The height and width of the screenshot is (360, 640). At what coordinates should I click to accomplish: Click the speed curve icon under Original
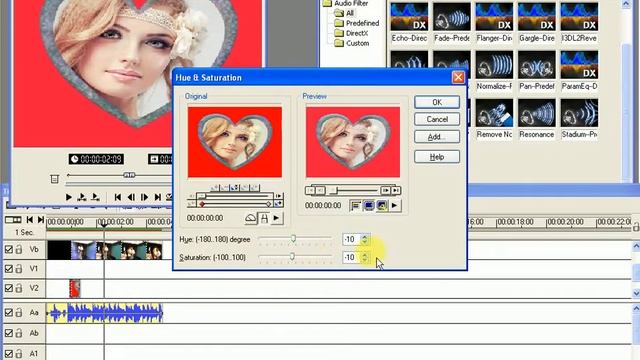point(251,218)
